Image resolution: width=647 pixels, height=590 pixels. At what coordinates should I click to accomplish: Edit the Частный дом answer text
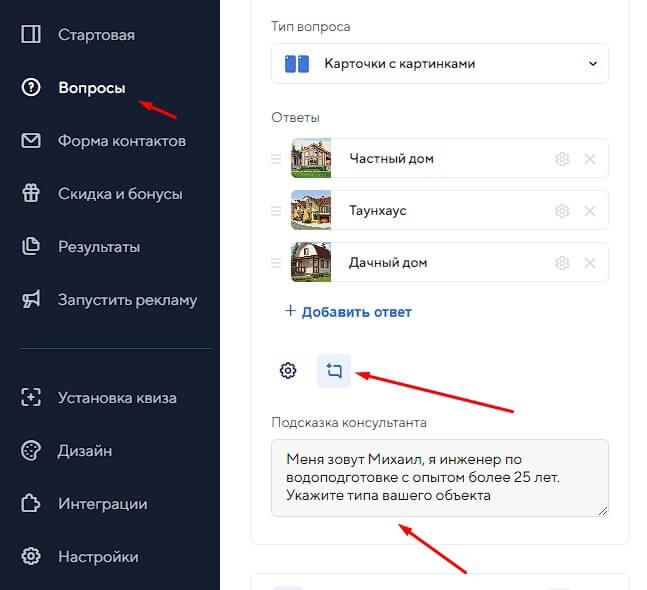pos(391,158)
